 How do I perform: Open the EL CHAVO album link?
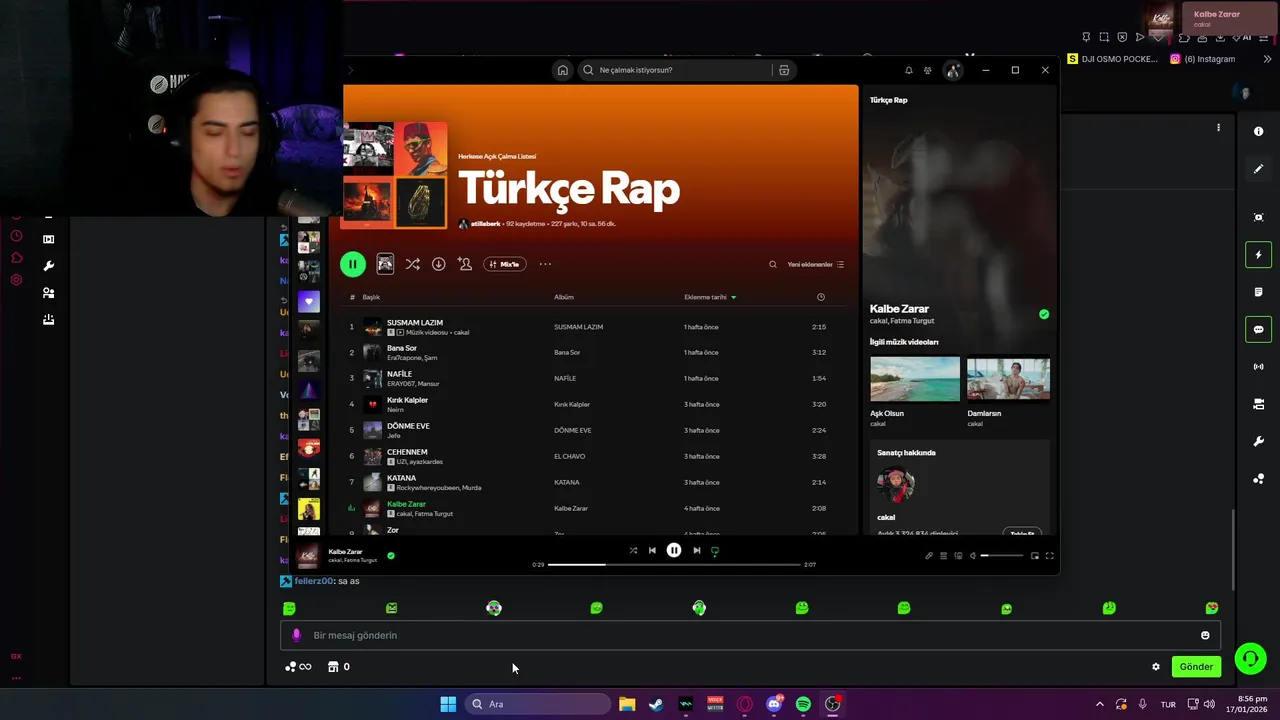point(569,457)
